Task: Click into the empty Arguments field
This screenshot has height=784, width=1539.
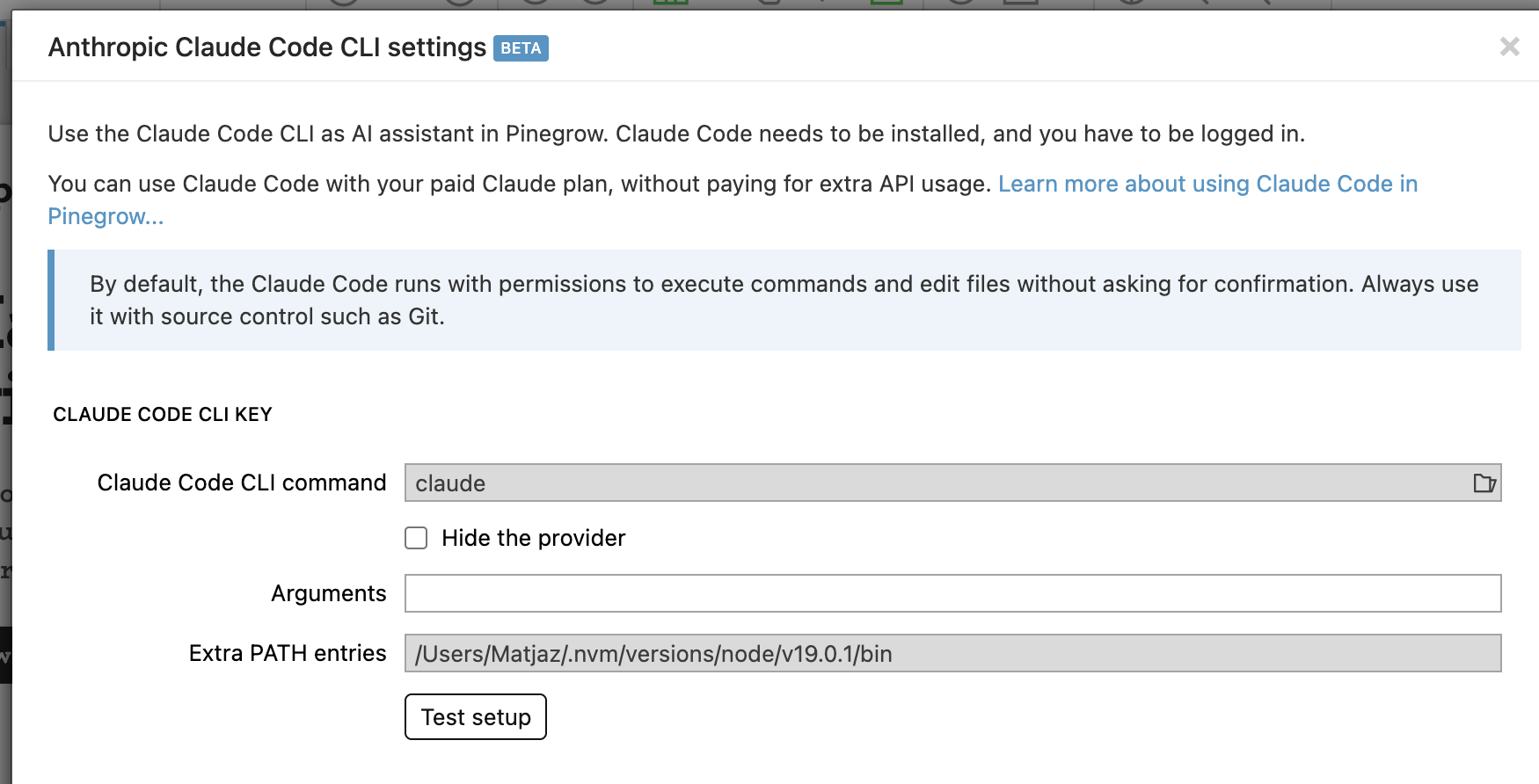Action: pos(952,593)
